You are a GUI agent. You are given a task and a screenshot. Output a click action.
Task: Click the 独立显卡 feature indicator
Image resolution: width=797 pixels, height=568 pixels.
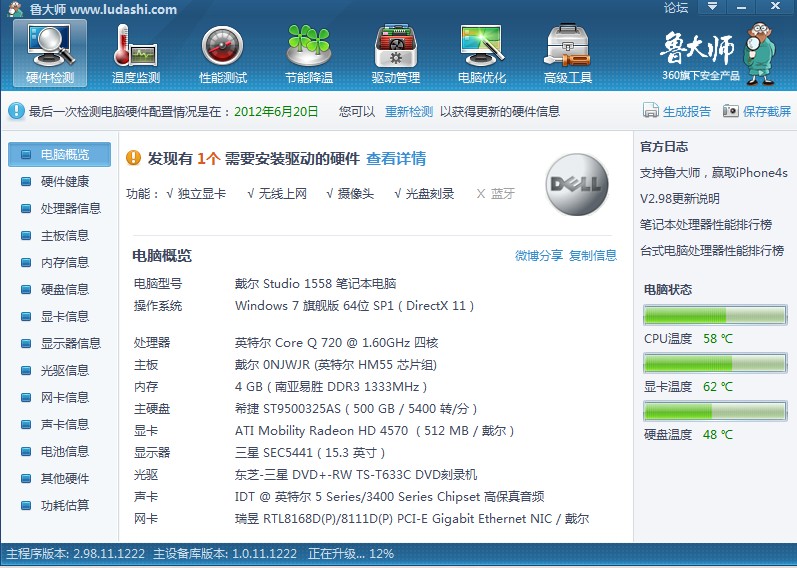[196, 194]
